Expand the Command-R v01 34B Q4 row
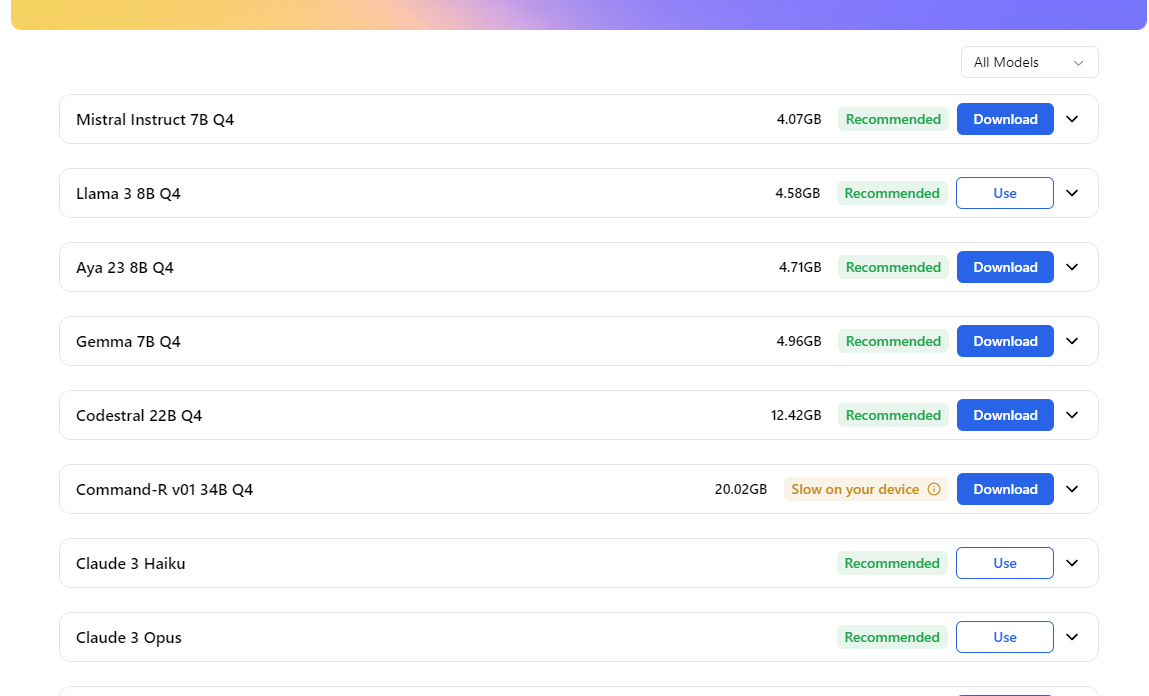The width and height of the screenshot is (1149, 696). pos(1071,489)
